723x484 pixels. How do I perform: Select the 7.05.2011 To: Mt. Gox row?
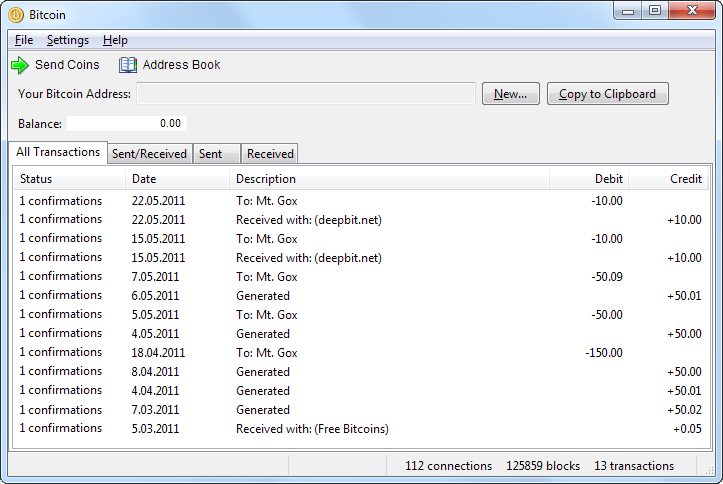tap(361, 277)
